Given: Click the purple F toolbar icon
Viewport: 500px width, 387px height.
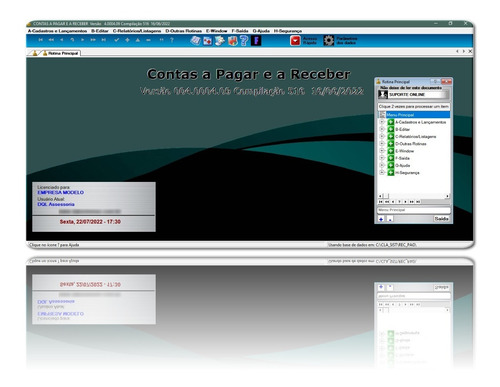Looking at the screenshot, I should coord(256,41).
